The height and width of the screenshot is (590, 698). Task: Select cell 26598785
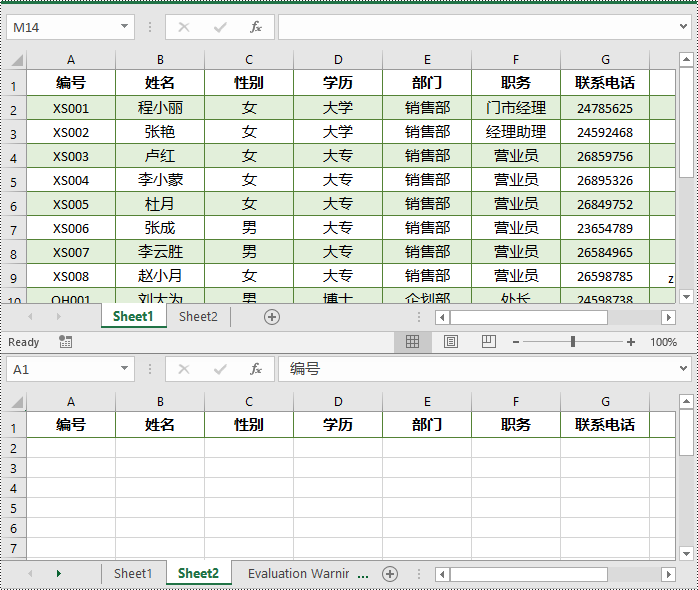coord(605,277)
